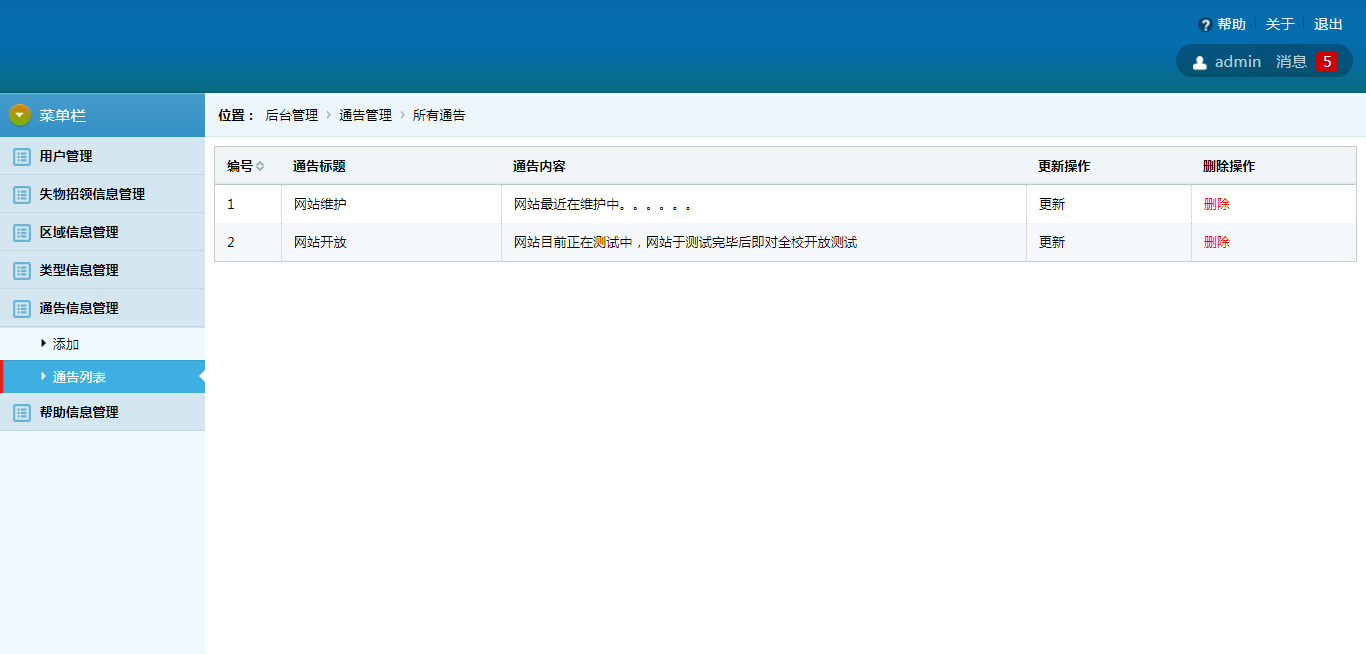The image size is (1366, 654).
Task: Click 删除 for the 网站维护 row
Action: [1217, 204]
